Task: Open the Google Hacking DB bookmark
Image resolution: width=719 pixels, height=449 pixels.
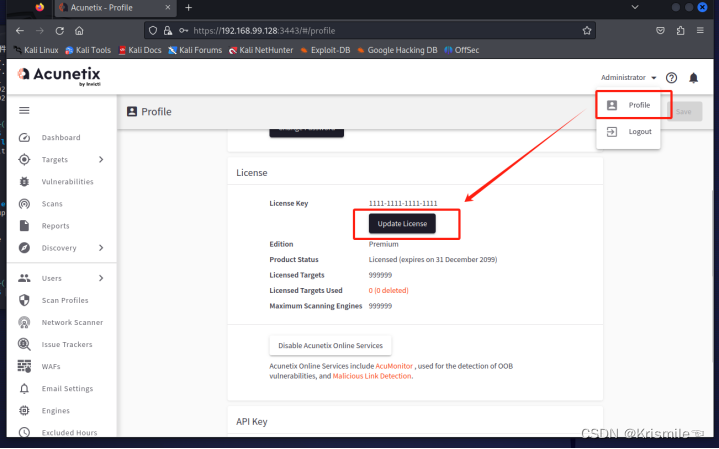Action: 397,50
